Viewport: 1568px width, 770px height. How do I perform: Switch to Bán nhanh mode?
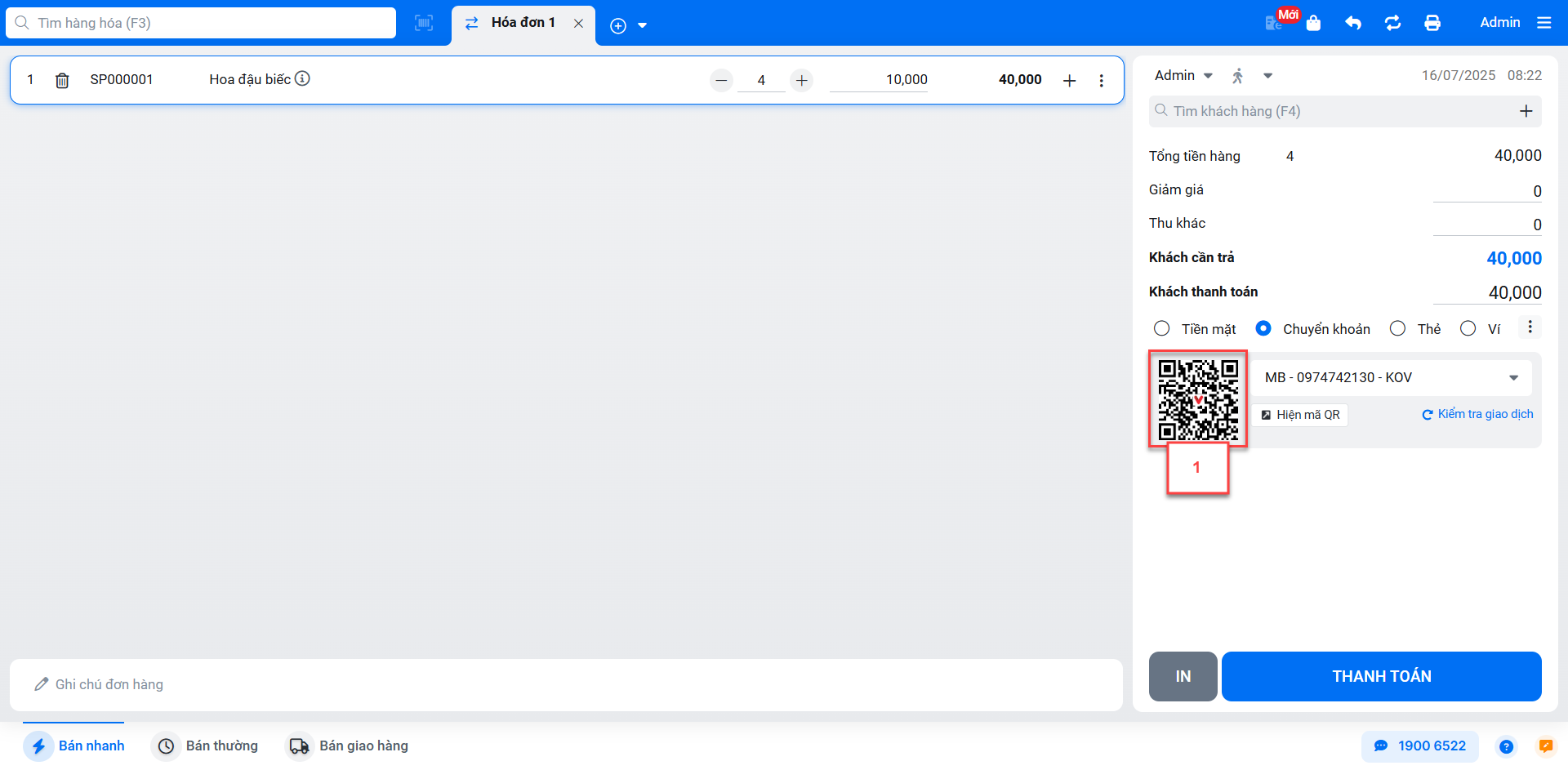tap(74, 746)
